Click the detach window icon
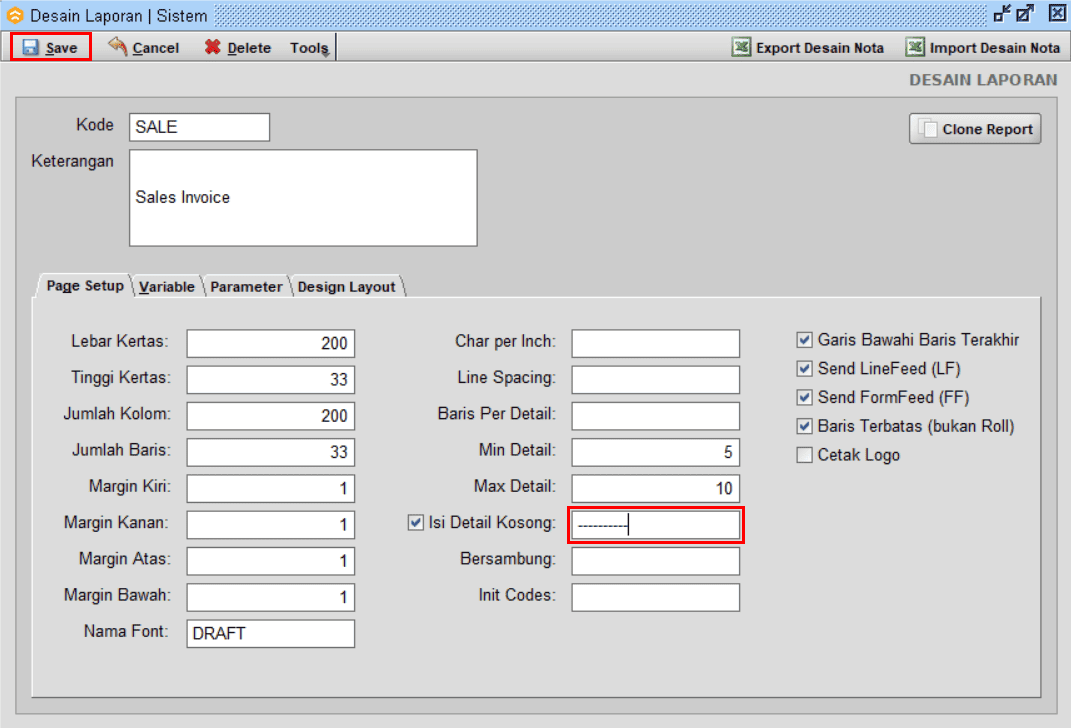The width and height of the screenshot is (1071, 728). pyautogui.click(x=1002, y=13)
